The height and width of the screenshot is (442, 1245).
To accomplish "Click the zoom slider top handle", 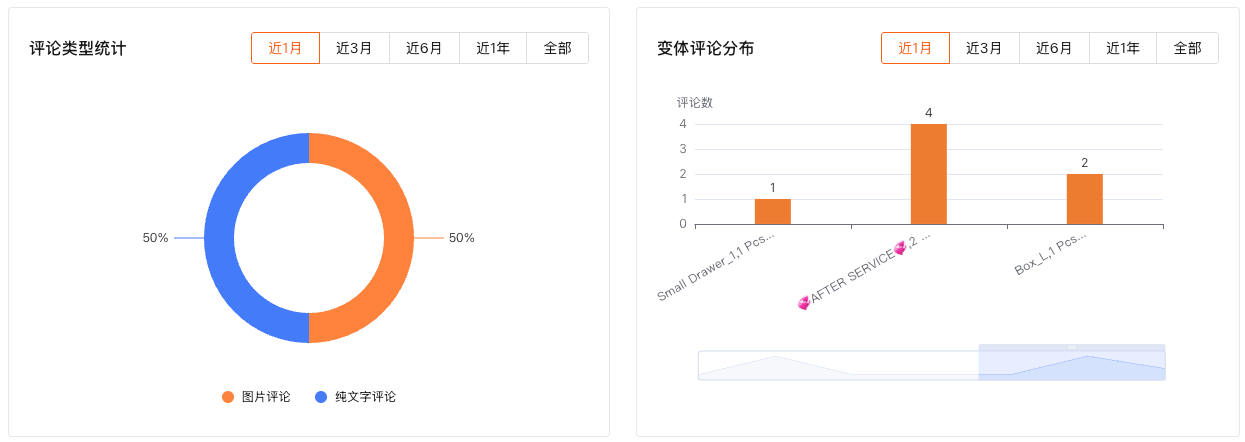I will click(x=1072, y=347).
